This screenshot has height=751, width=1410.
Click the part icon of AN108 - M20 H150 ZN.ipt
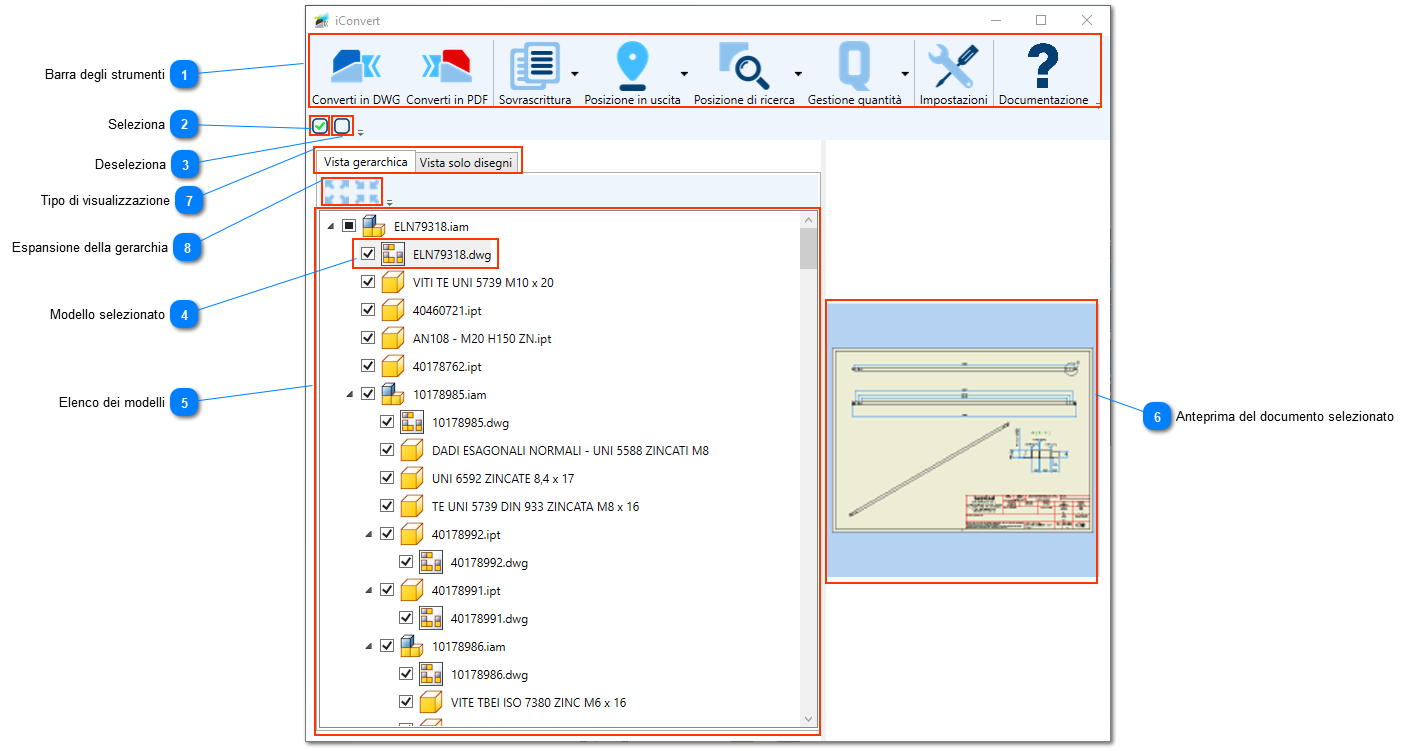click(393, 338)
